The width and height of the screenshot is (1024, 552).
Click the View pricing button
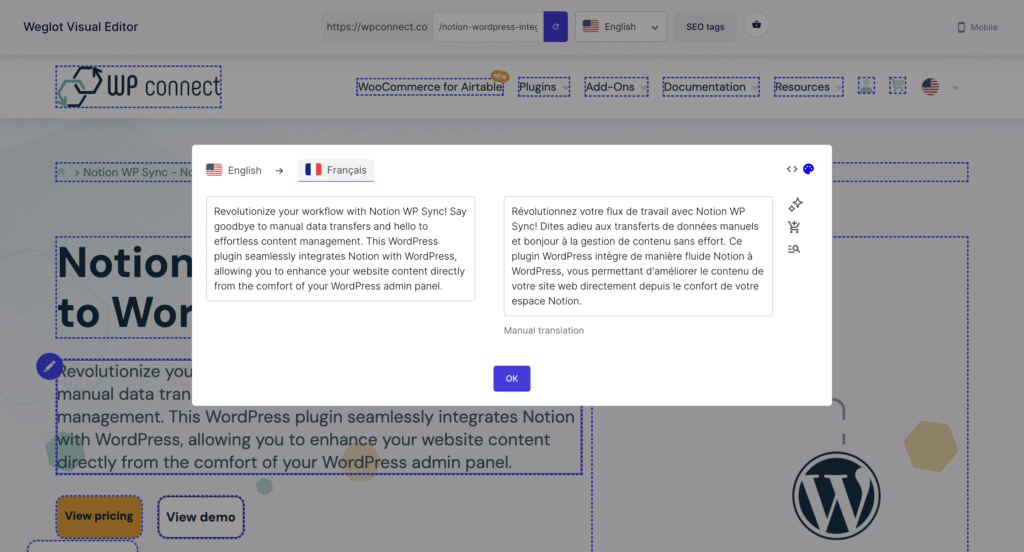(x=99, y=516)
